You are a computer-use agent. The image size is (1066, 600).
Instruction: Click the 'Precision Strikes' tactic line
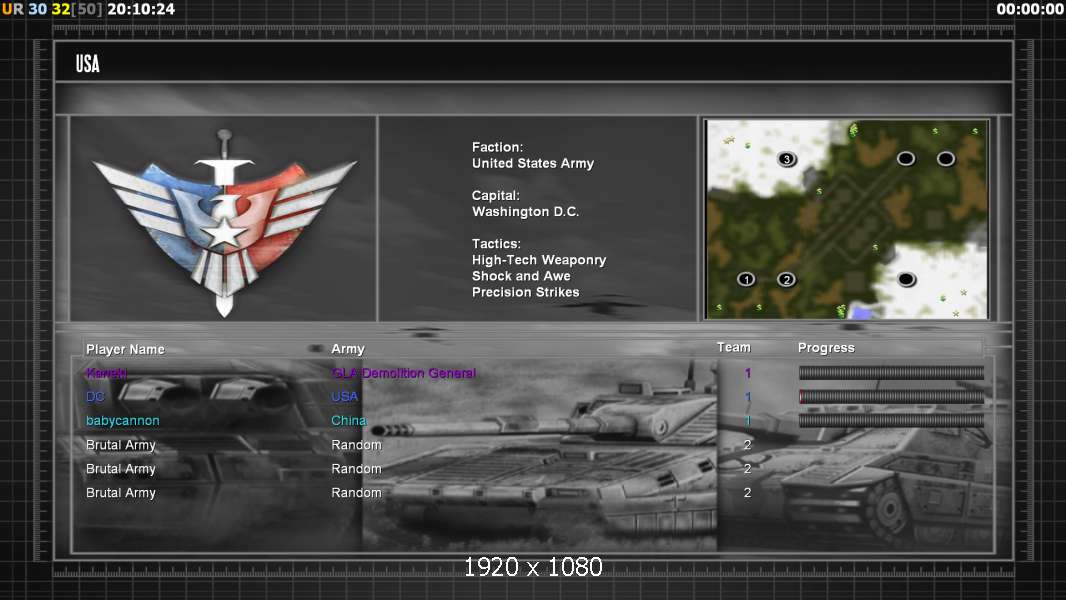(x=526, y=292)
